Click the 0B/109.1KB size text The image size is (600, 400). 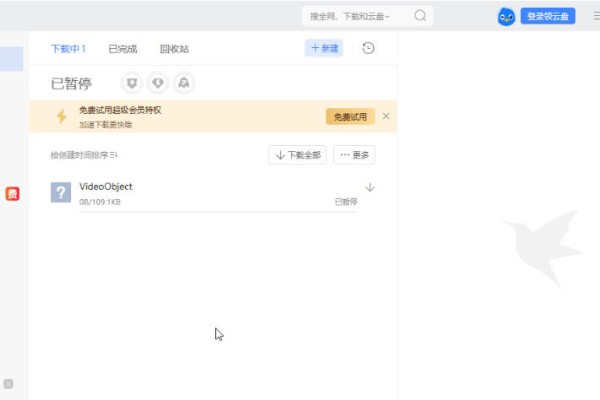point(100,202)
